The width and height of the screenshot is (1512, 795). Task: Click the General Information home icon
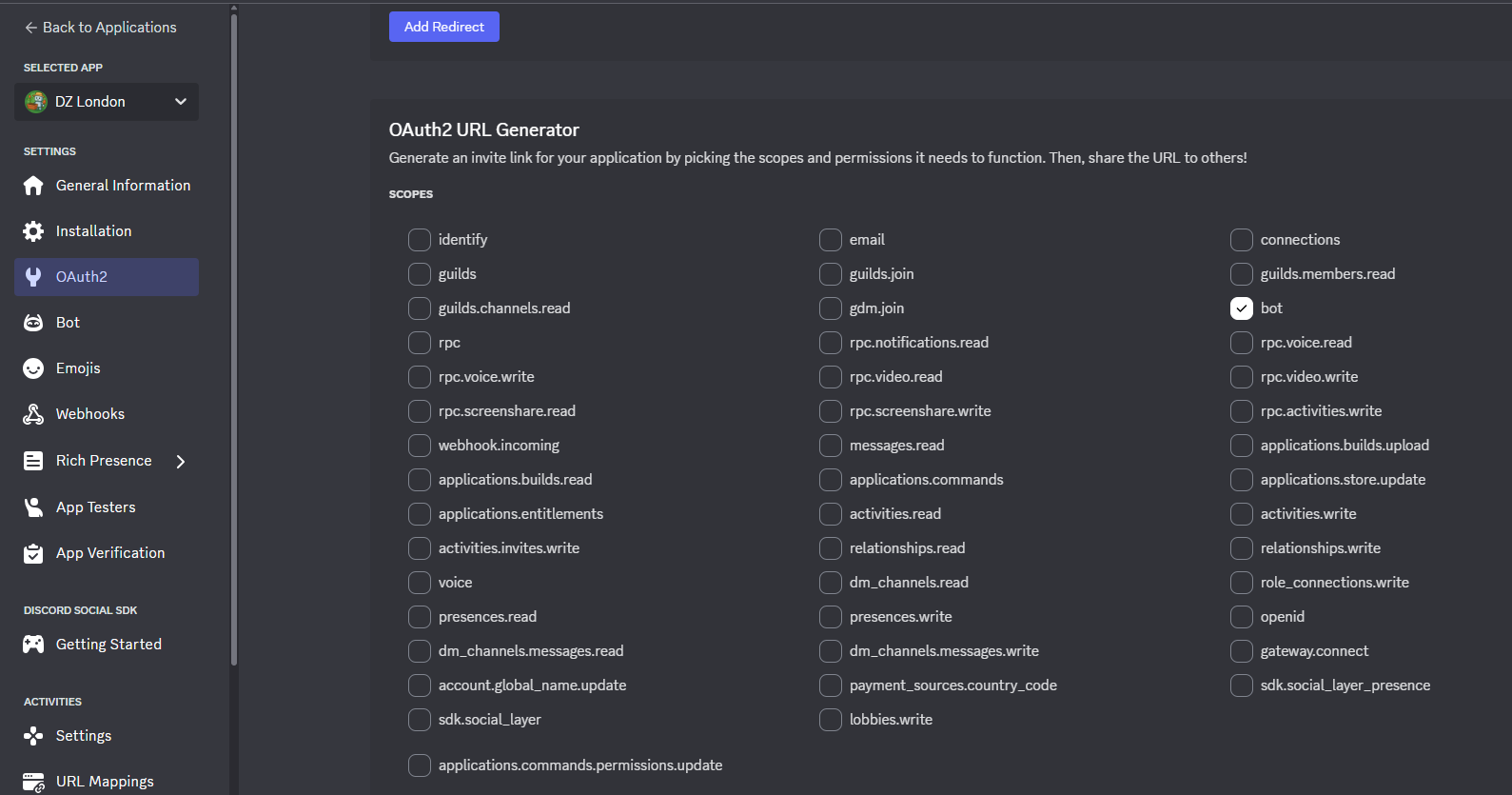[x=33, y=186]
